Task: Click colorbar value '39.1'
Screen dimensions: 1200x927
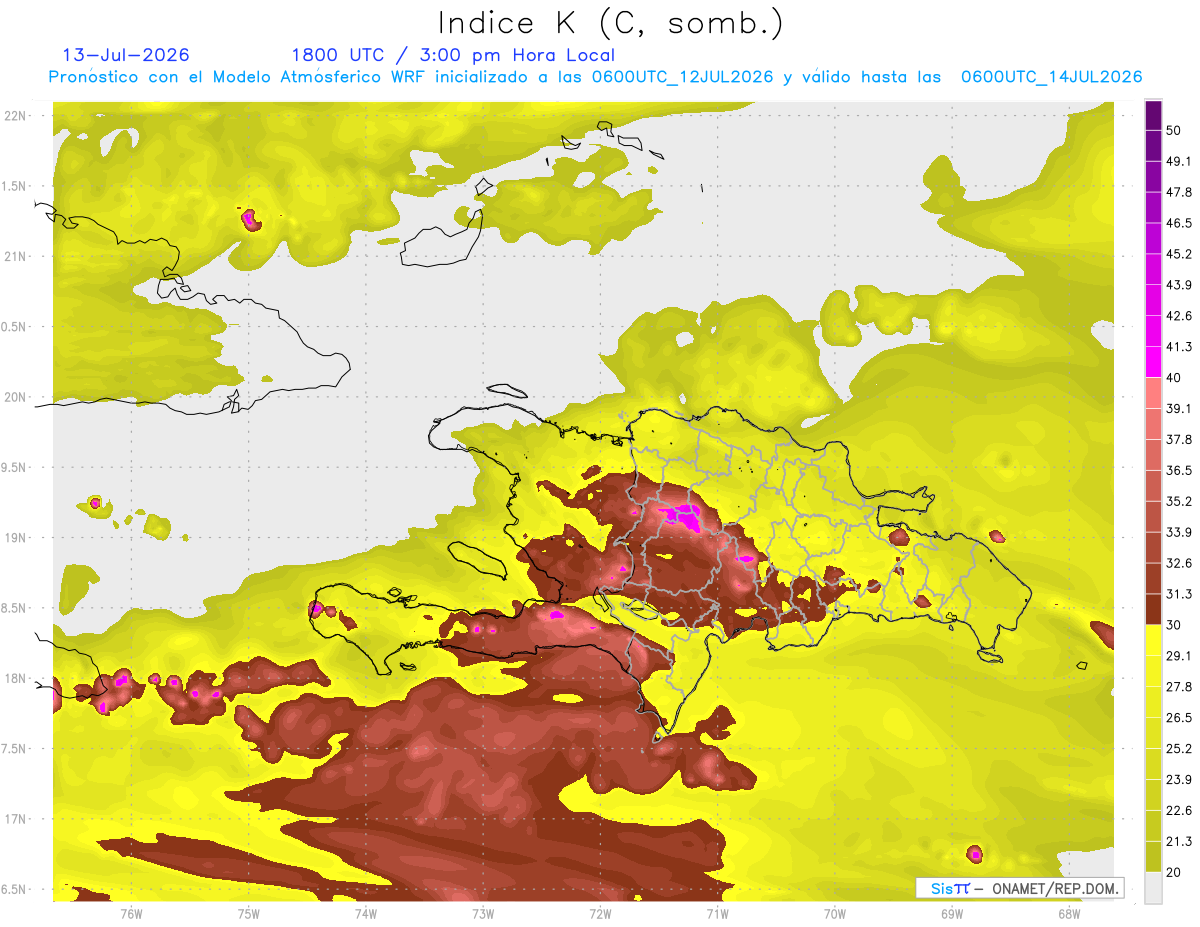Action: click(1180, 408)
